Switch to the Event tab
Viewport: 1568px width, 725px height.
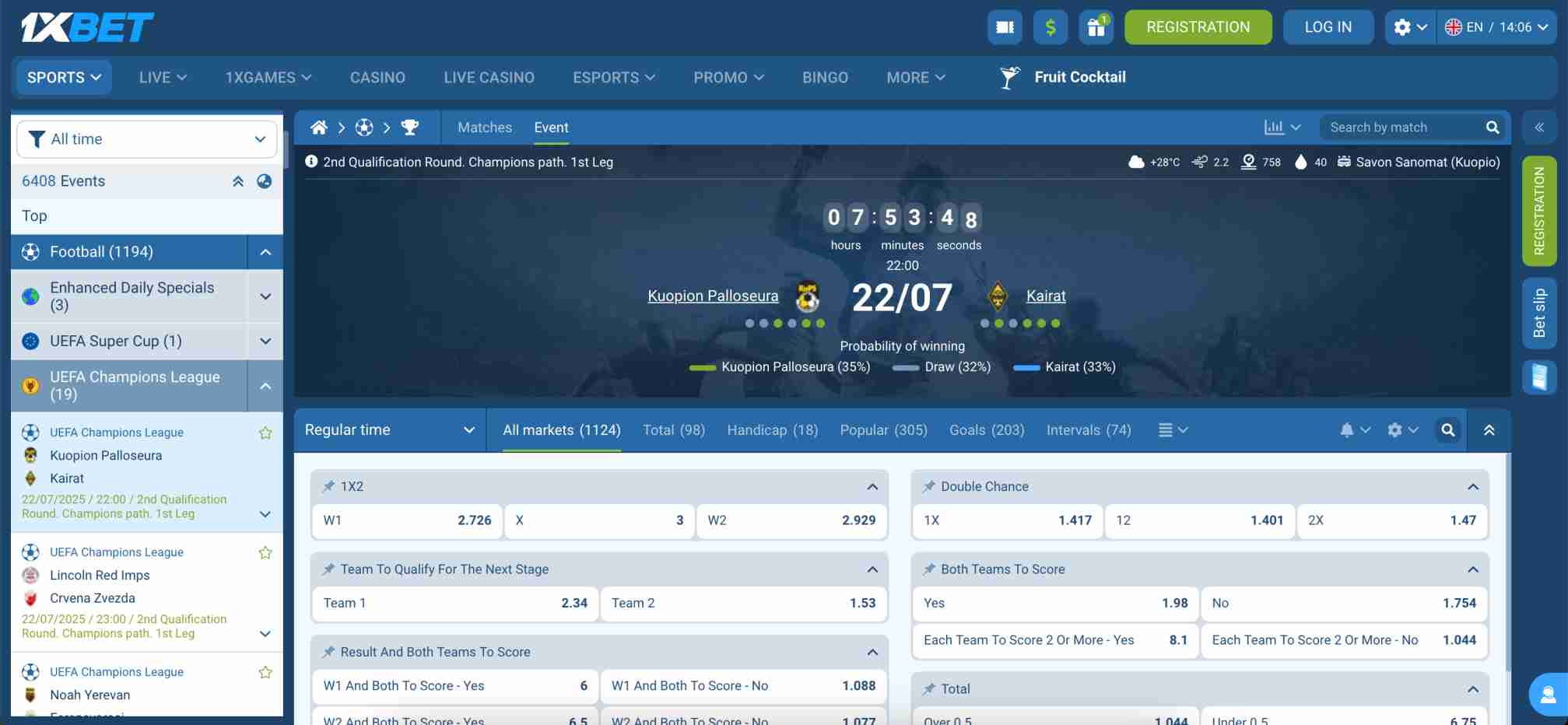point(551,128)
